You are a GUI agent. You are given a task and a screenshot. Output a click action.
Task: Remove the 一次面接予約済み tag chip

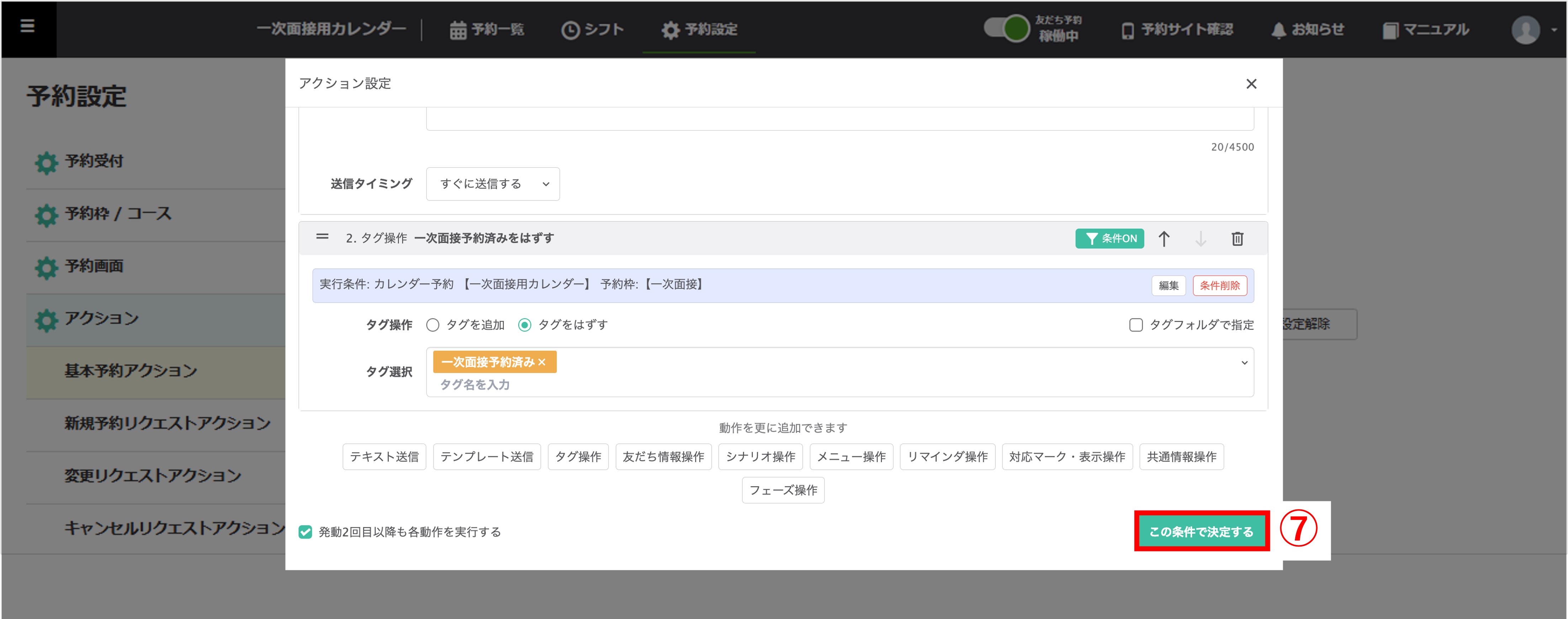click(542, 362)
